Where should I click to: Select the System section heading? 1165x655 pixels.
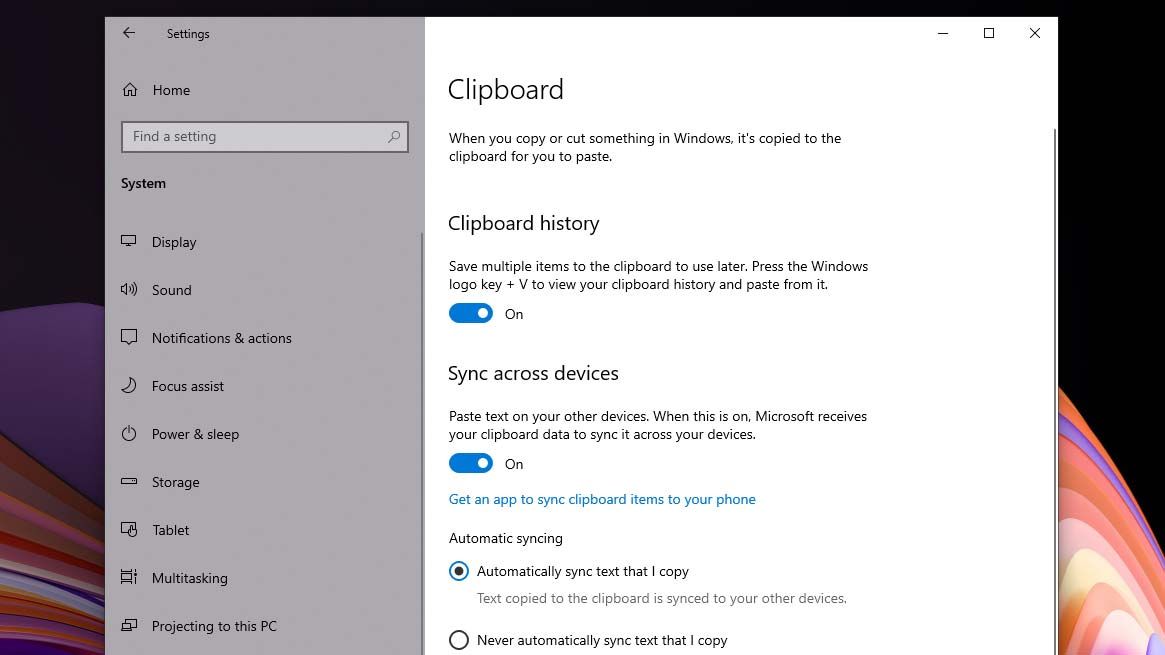click(x=143, y=183)
